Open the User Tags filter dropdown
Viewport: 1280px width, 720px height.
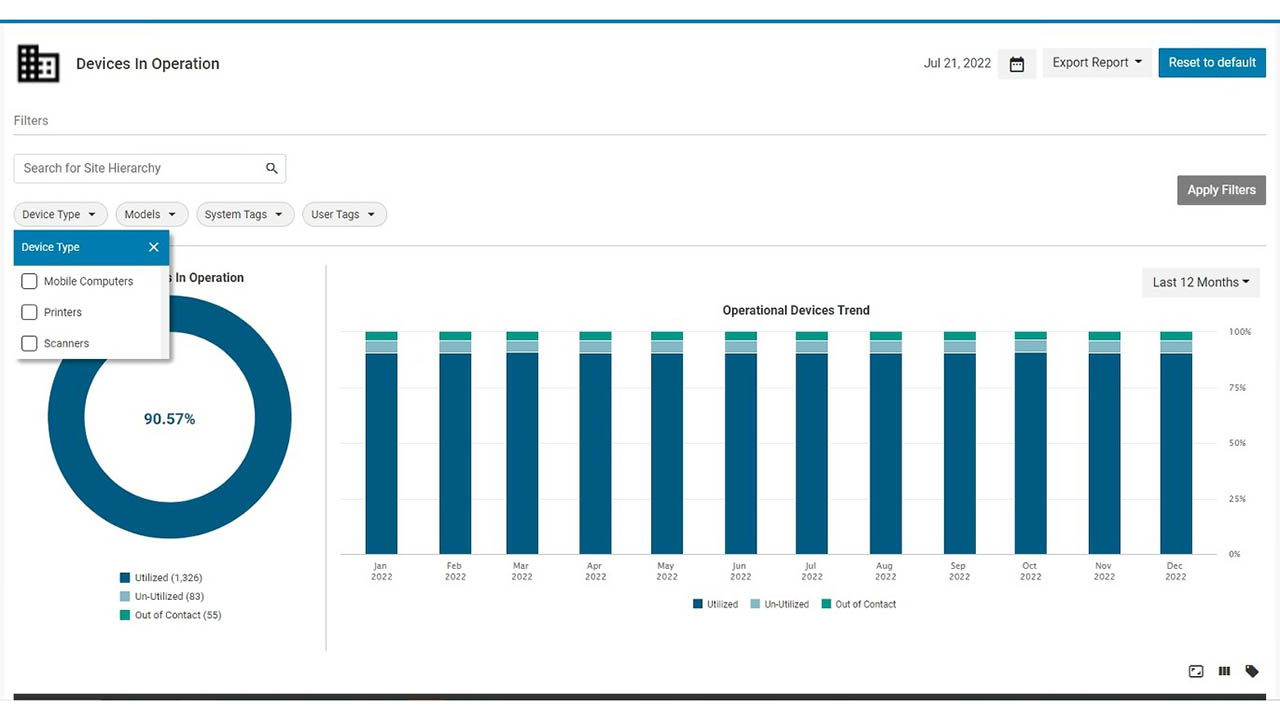point(344,214)
